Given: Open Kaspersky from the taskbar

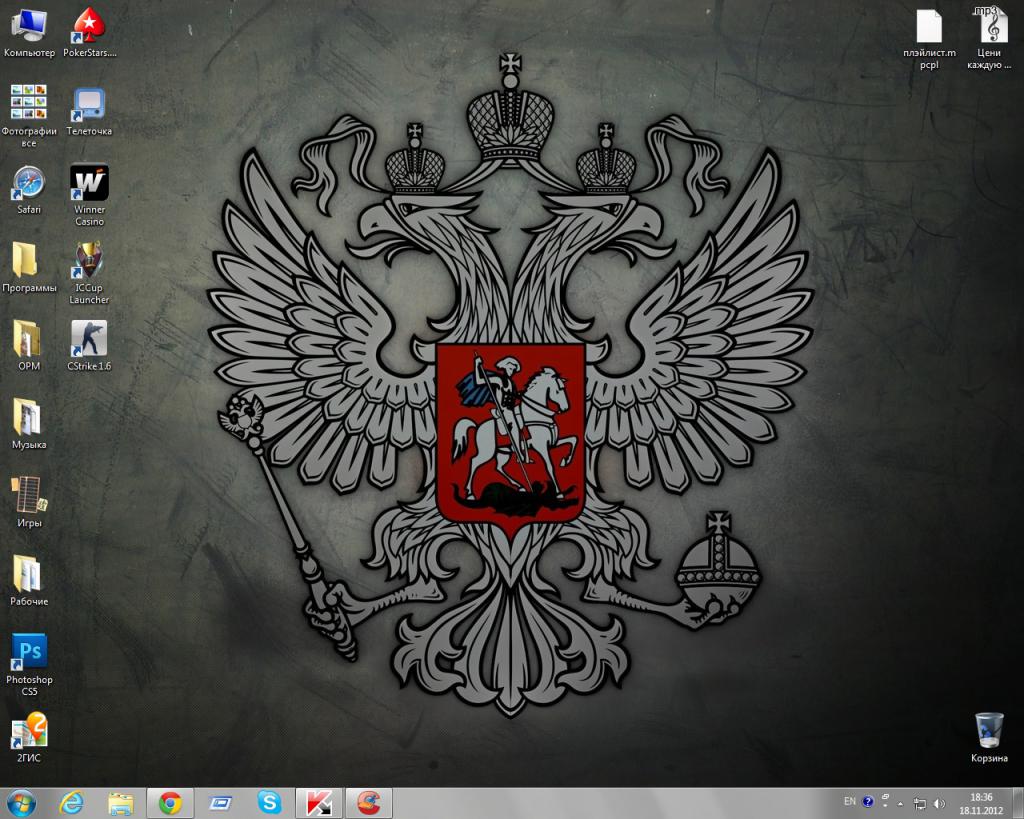Looking at the screenshot, I should coord(320,802).
